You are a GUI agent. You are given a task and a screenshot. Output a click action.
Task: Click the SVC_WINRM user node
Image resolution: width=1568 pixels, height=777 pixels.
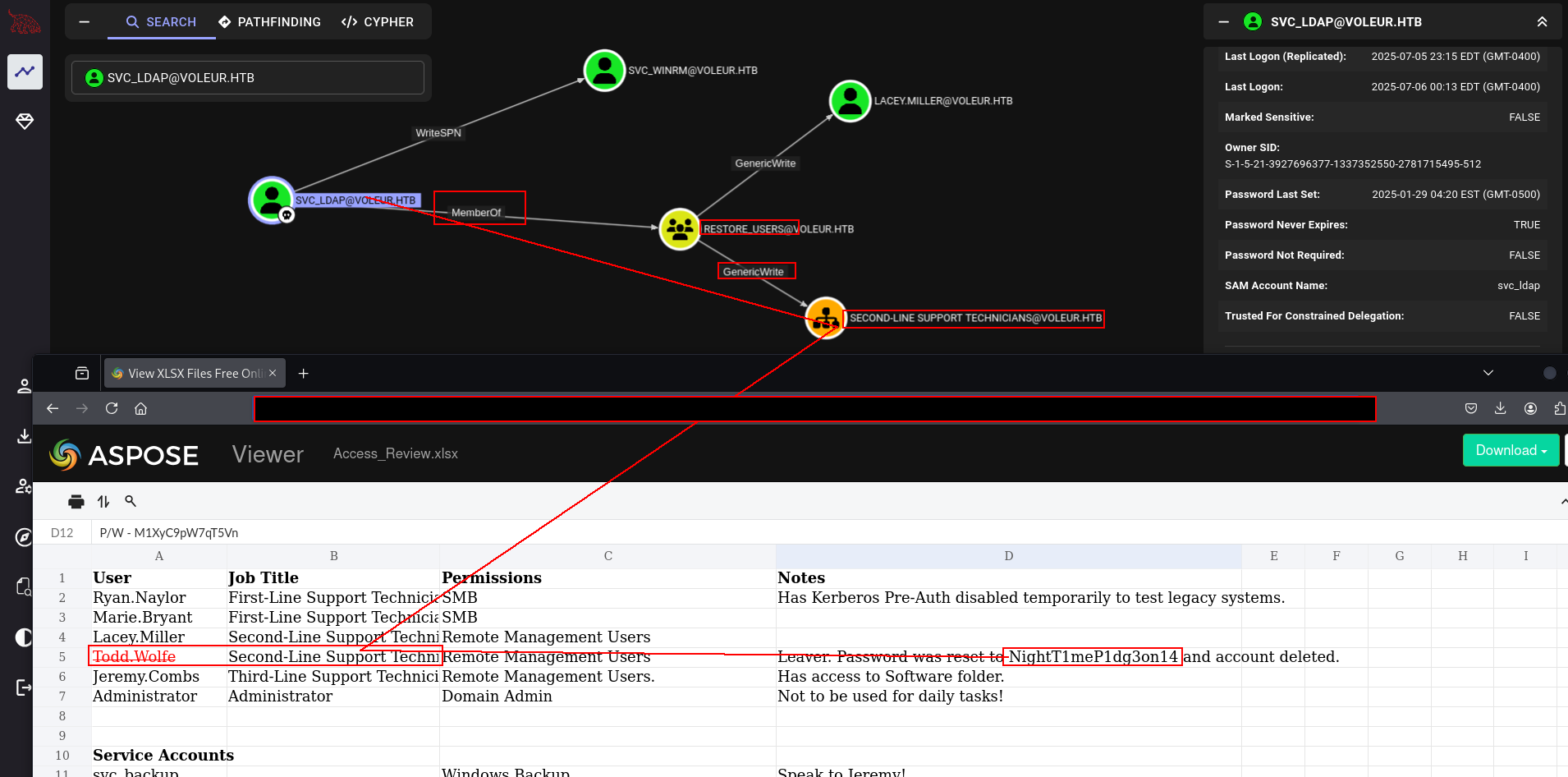604,70
